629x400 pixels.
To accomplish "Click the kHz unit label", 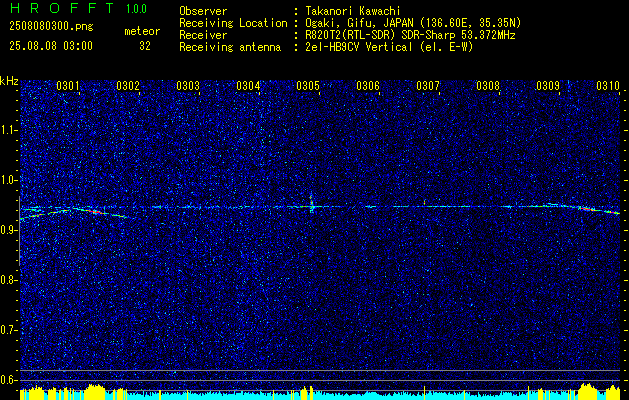I will pos(9,81).
